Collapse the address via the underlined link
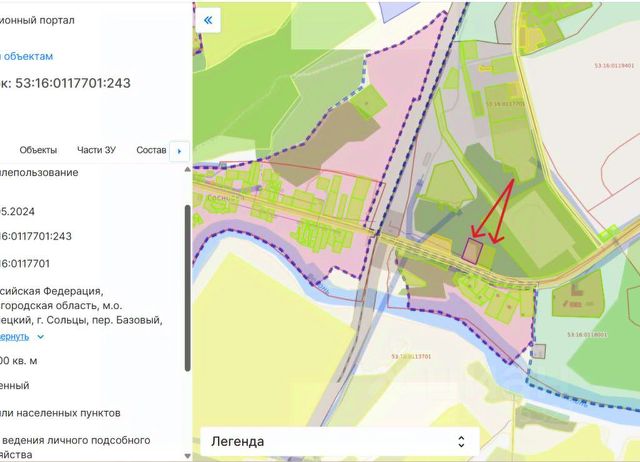Screen dimensions: 640x462 (14, 336)
